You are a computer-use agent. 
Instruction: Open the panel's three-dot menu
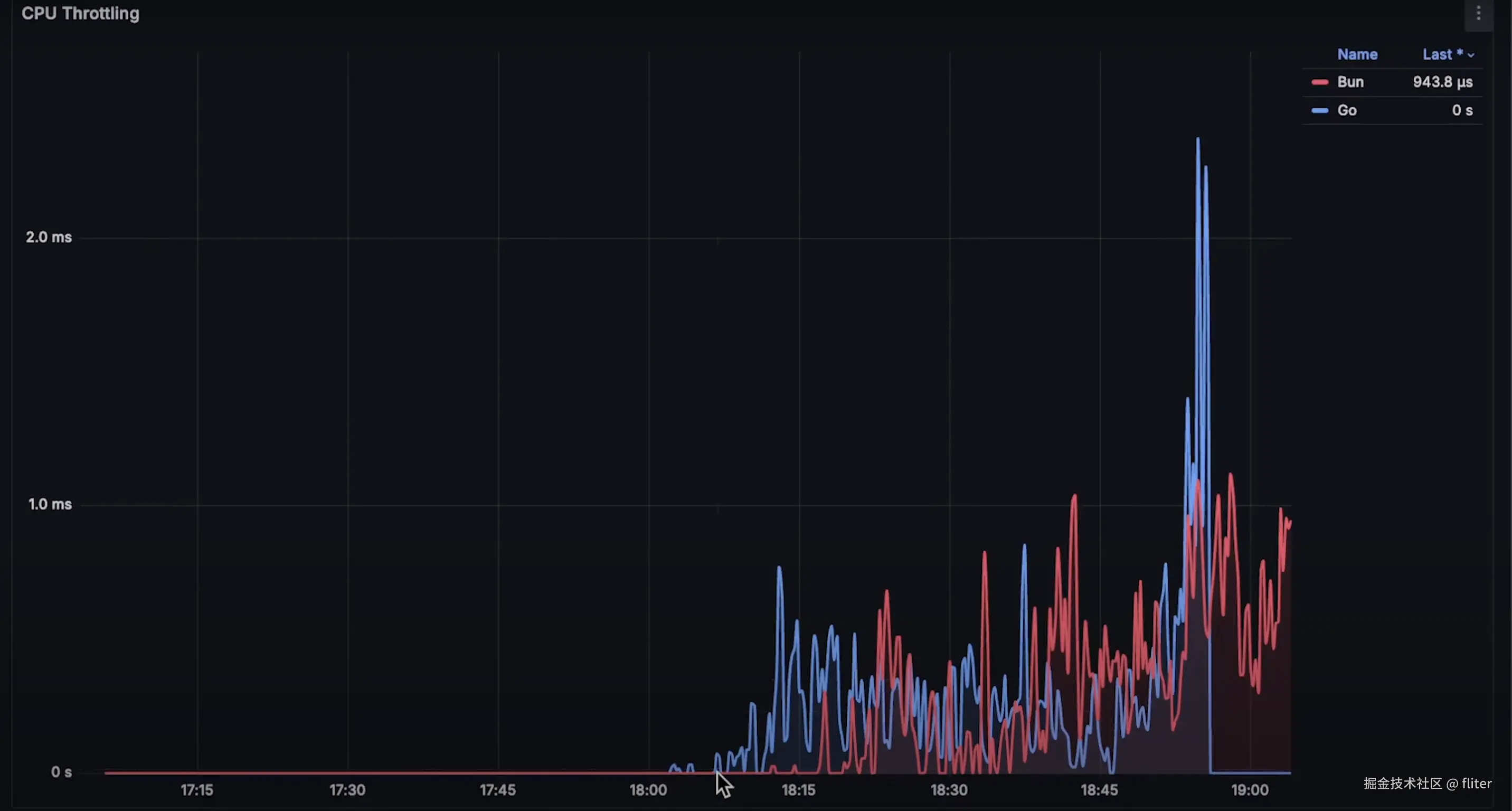[1478, 13]
